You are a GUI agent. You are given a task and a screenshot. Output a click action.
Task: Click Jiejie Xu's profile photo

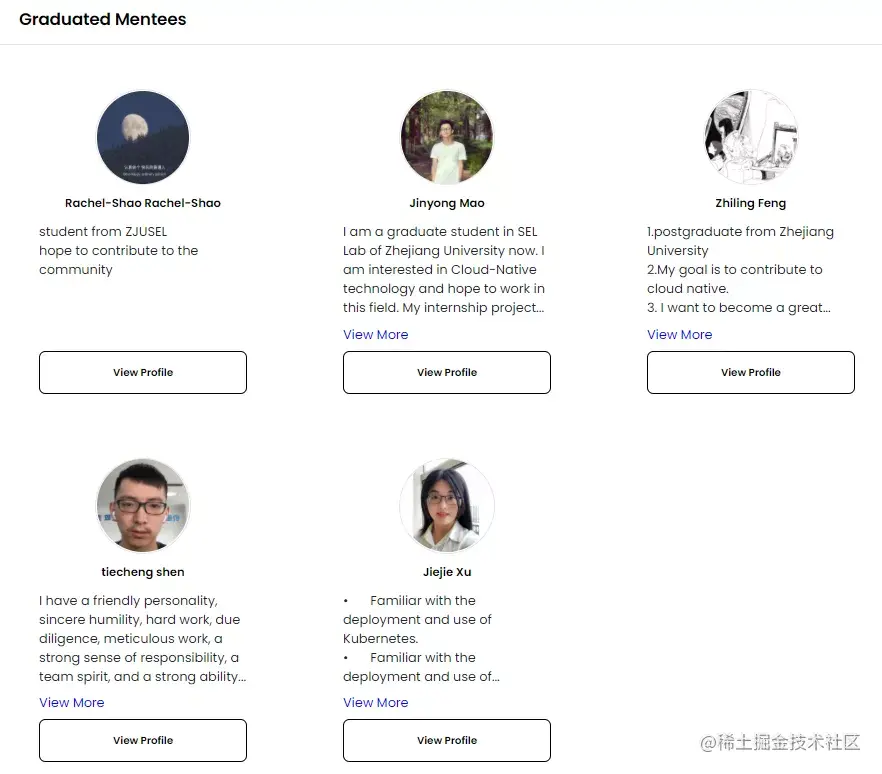pos(447,506)
